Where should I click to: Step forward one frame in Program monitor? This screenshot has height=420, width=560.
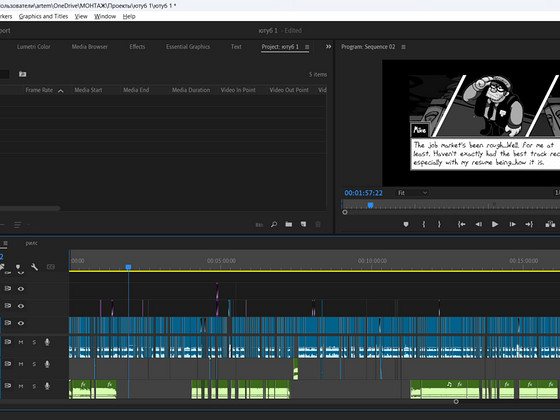click(x=512, y=224)
